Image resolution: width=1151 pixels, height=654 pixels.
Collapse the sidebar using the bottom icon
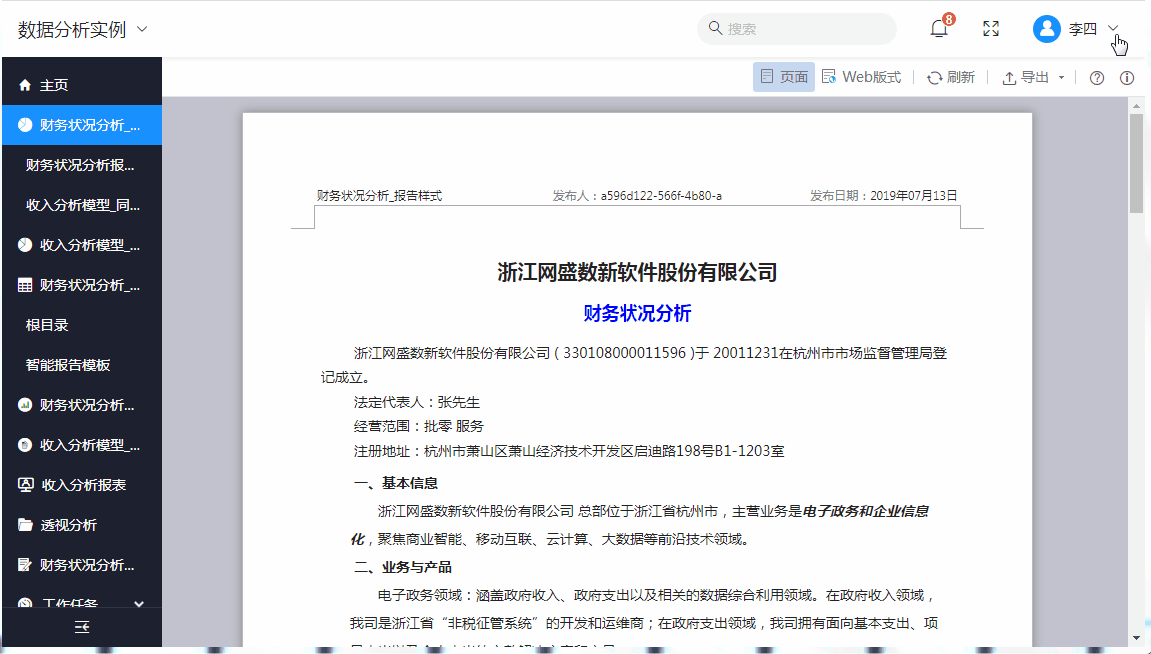81,627
